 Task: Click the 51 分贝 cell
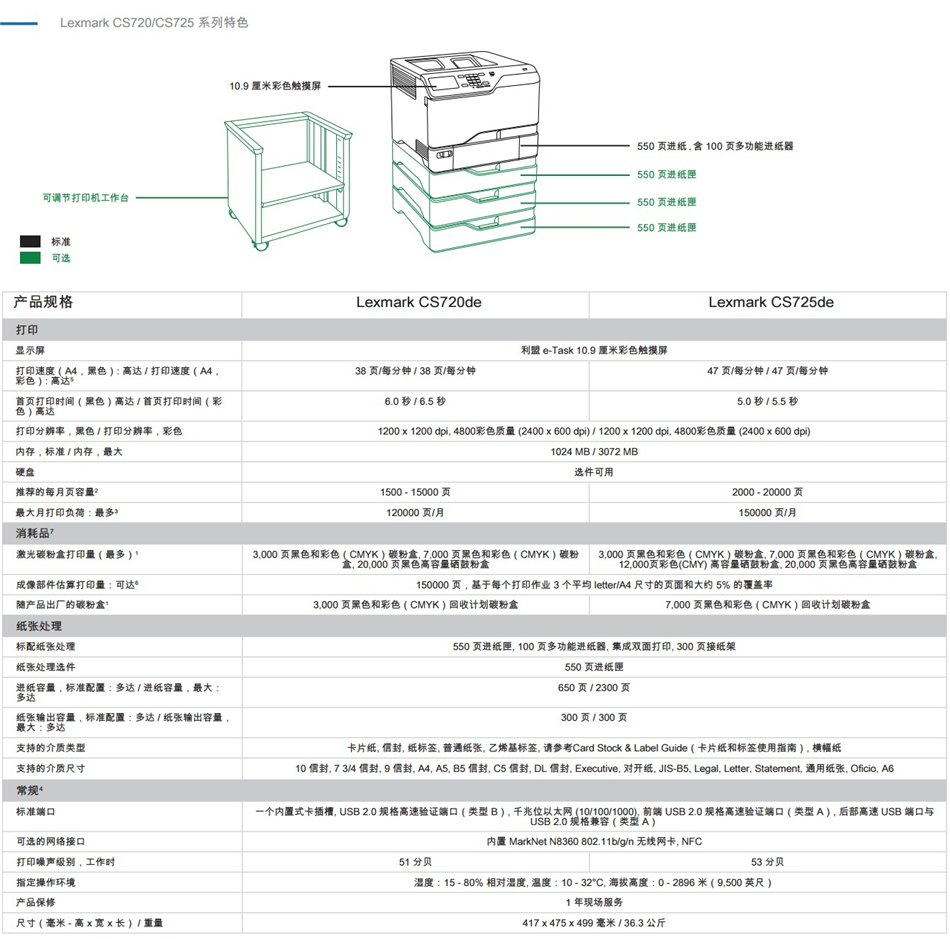[415, 861]
